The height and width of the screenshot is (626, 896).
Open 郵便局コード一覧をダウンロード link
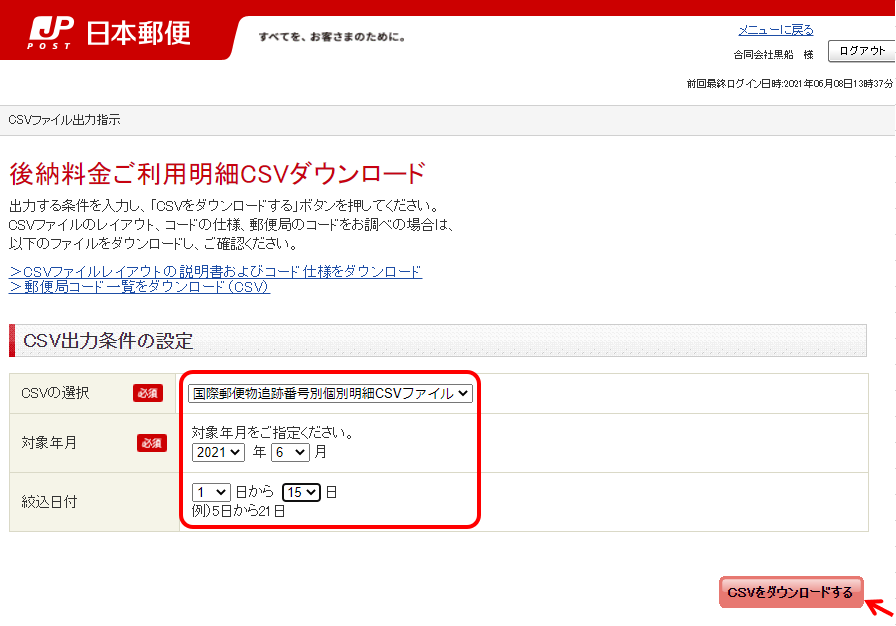point(139,287)
